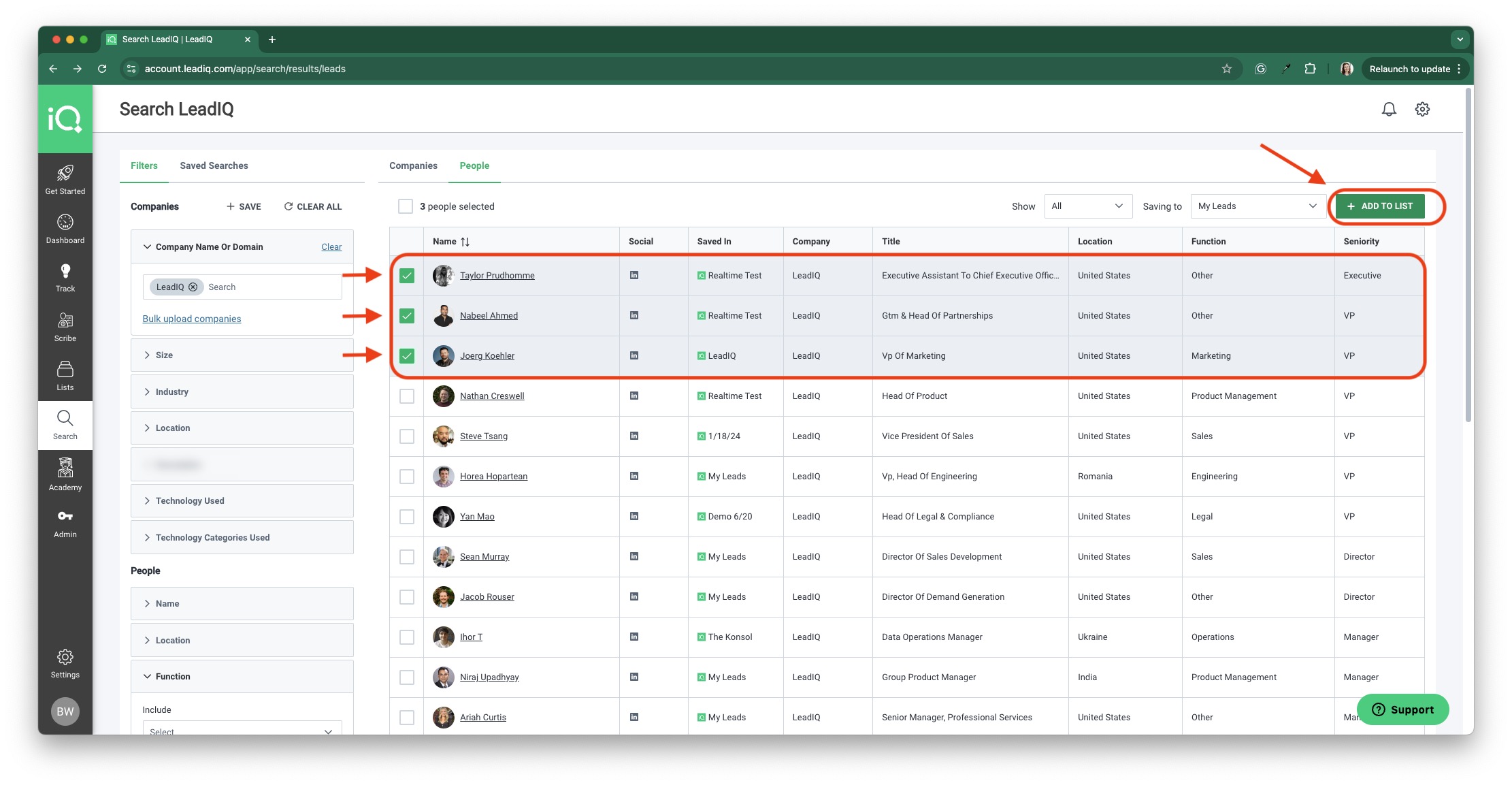Viewport: 1512px width, 785px height.
Task: Open Academy in the sidebar
Action: pyautogui.click(x=65, y=474)
